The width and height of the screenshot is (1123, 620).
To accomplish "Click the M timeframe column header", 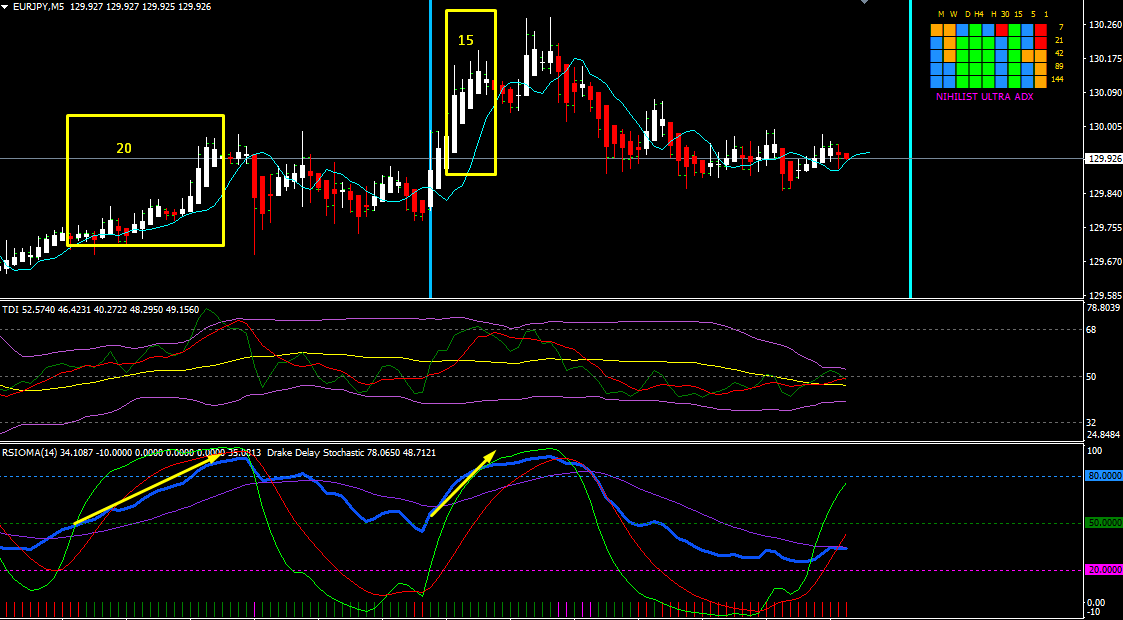I will click(941, 14).
